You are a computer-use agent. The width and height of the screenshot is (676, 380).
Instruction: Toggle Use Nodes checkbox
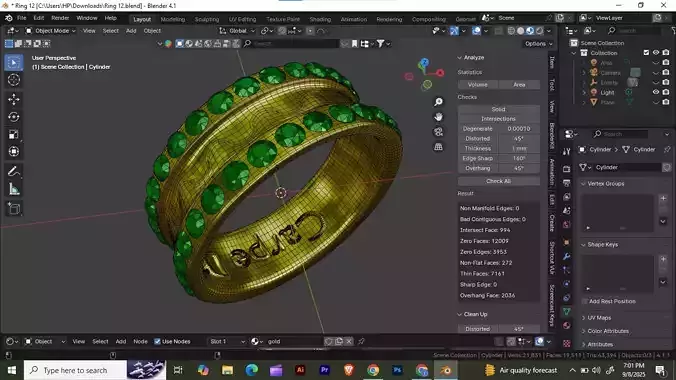click(157, 342)
